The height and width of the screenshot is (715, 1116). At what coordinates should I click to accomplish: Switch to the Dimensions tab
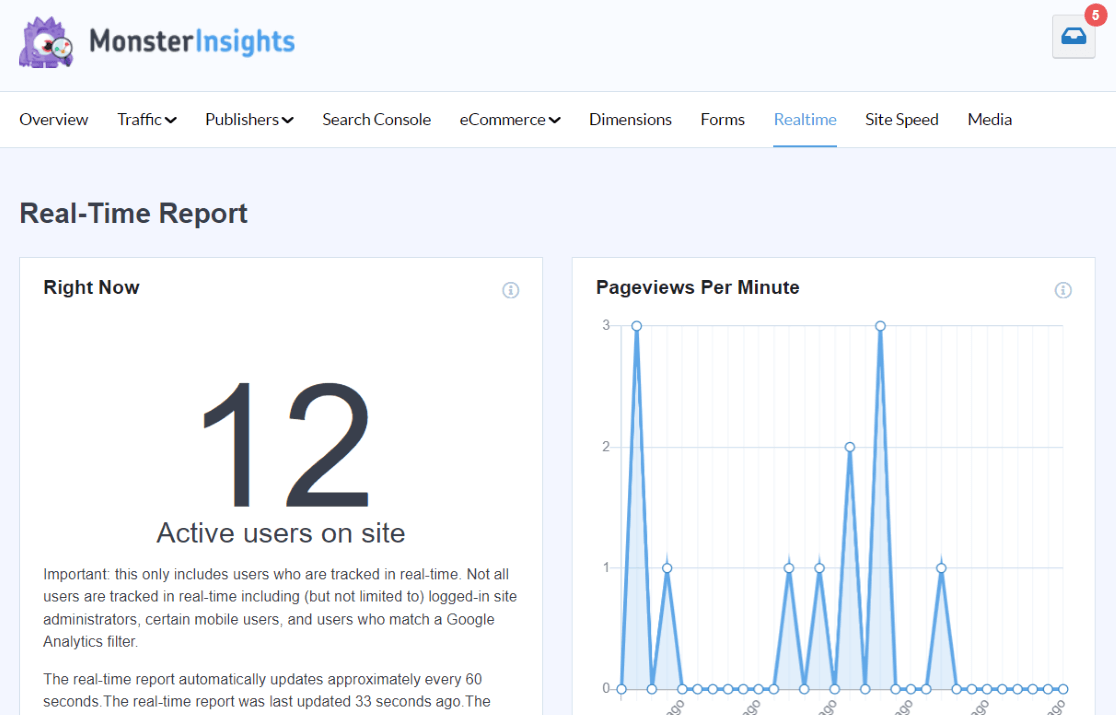tap(630, 119)
